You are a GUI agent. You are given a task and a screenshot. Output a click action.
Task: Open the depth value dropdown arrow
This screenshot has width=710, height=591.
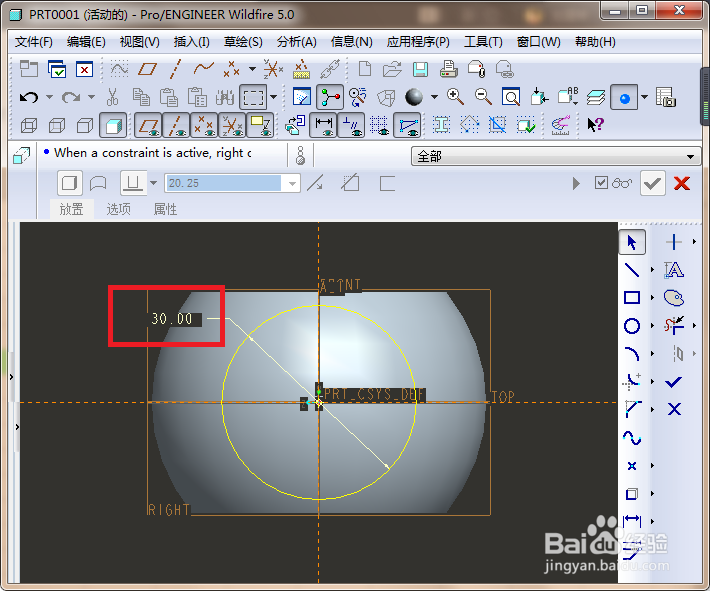[x=293, y=183]
